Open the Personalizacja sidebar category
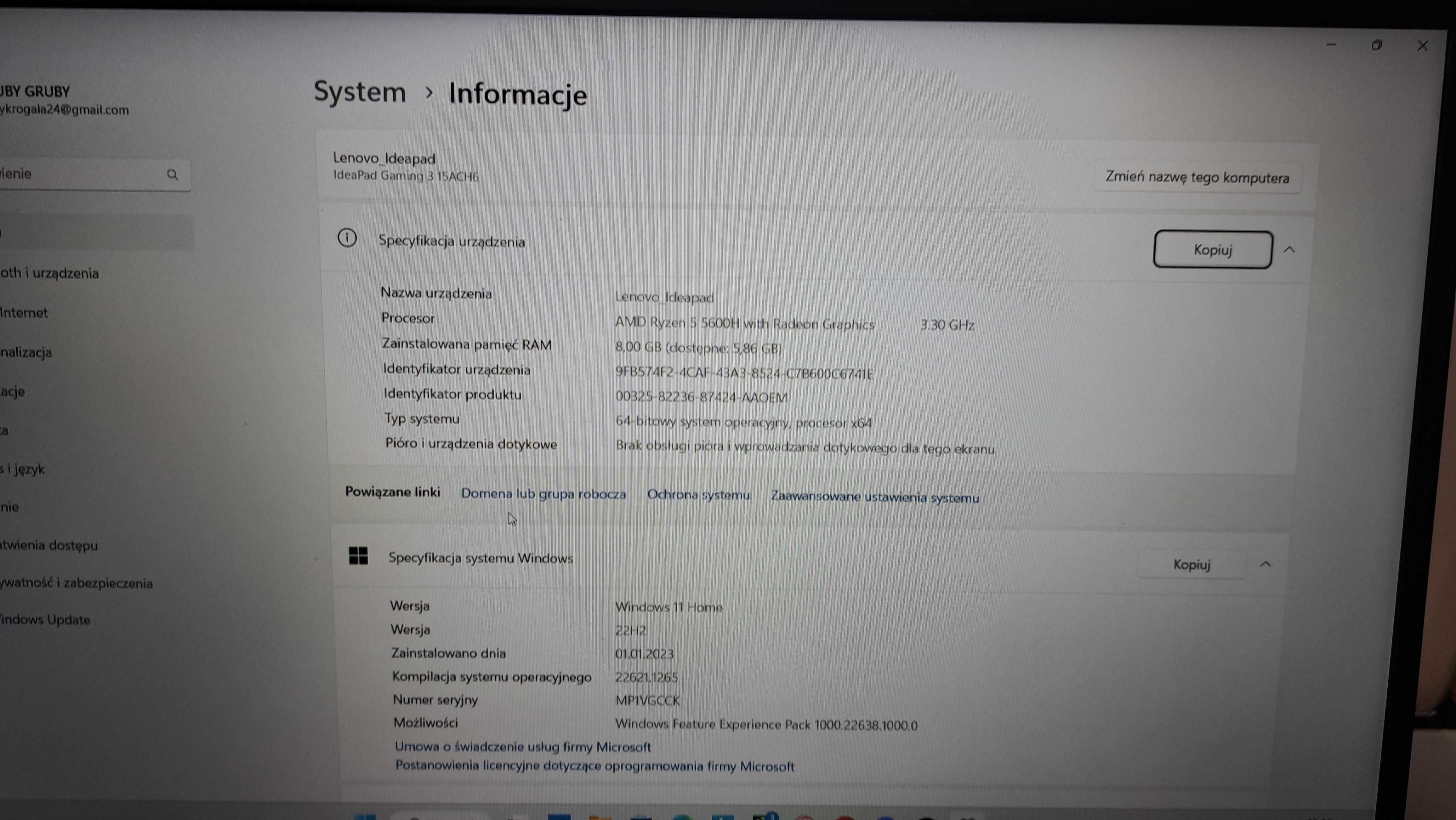 click(26, 352)
